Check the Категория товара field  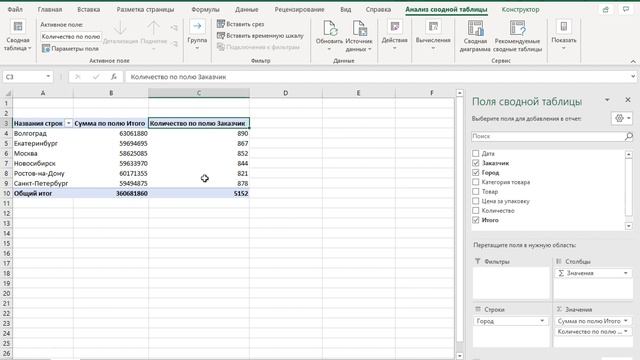tap(476, 182)
